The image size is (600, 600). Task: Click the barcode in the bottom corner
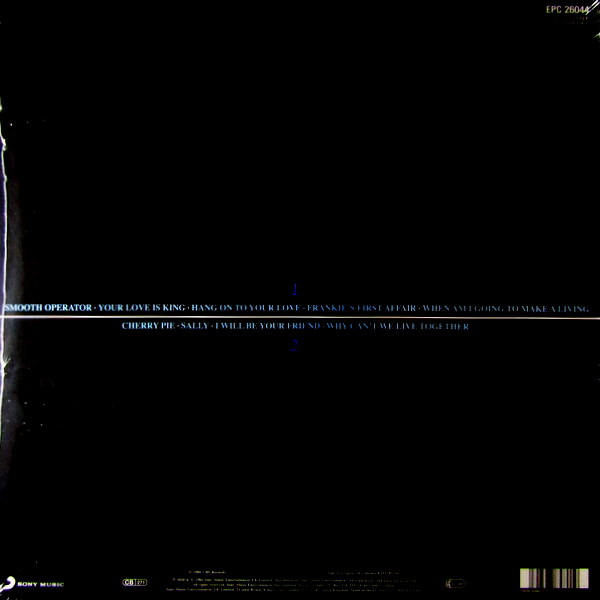click(556, 579)
